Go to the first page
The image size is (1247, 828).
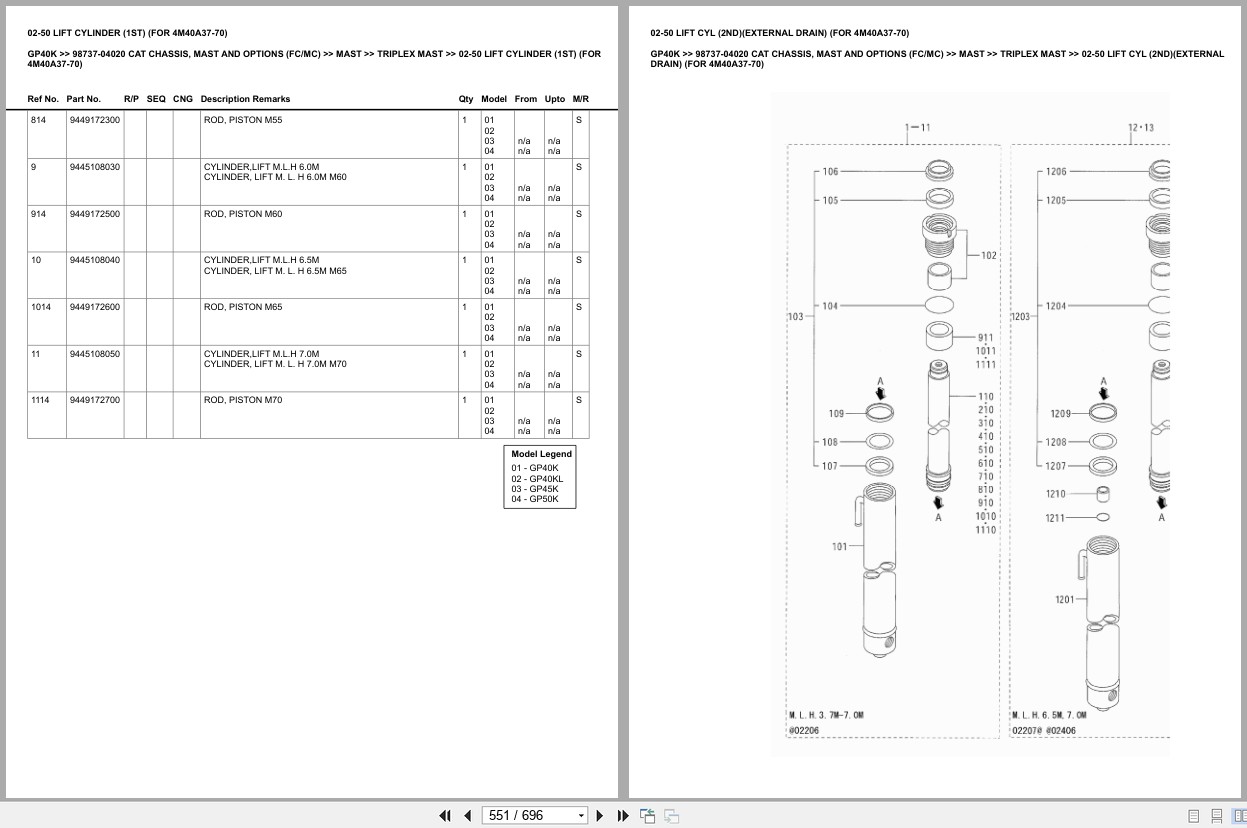point(445,816)
